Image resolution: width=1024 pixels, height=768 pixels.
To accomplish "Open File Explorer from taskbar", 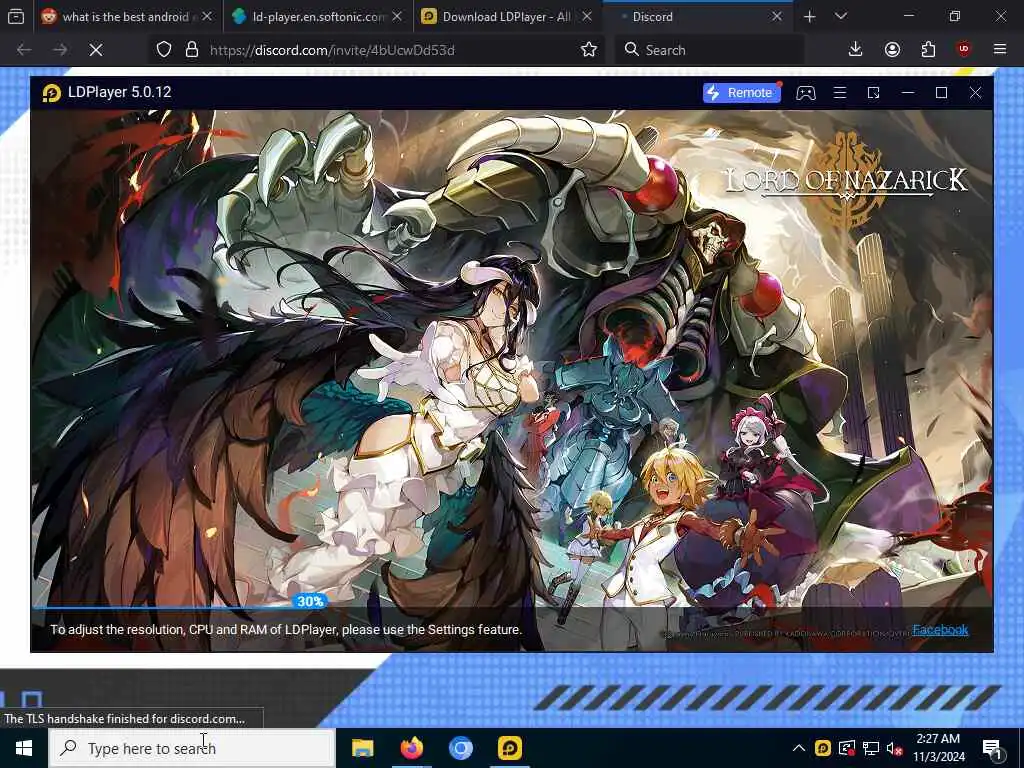I will coord(362,748).
